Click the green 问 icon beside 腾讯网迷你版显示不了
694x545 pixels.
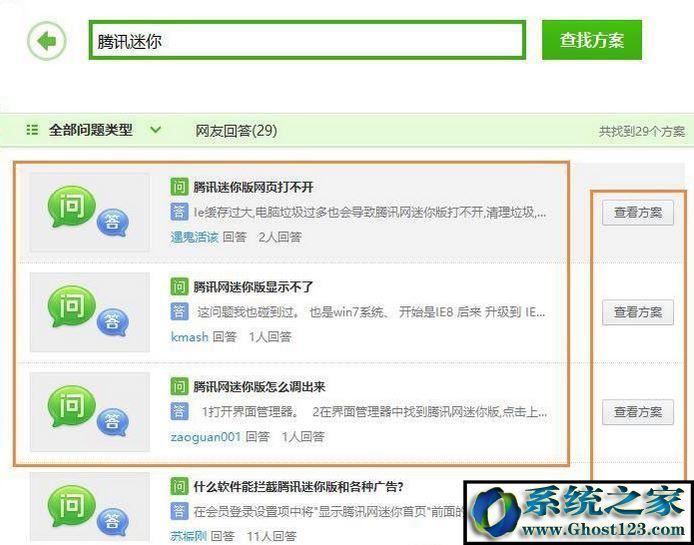click(179, 287)
